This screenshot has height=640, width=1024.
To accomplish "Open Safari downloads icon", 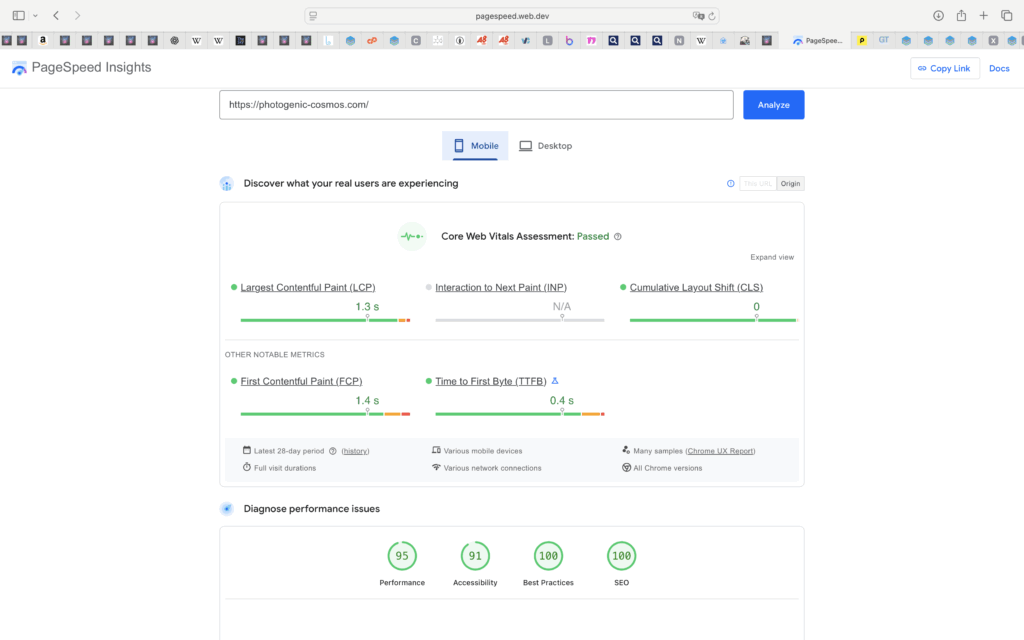I will [x=938, y=15].
